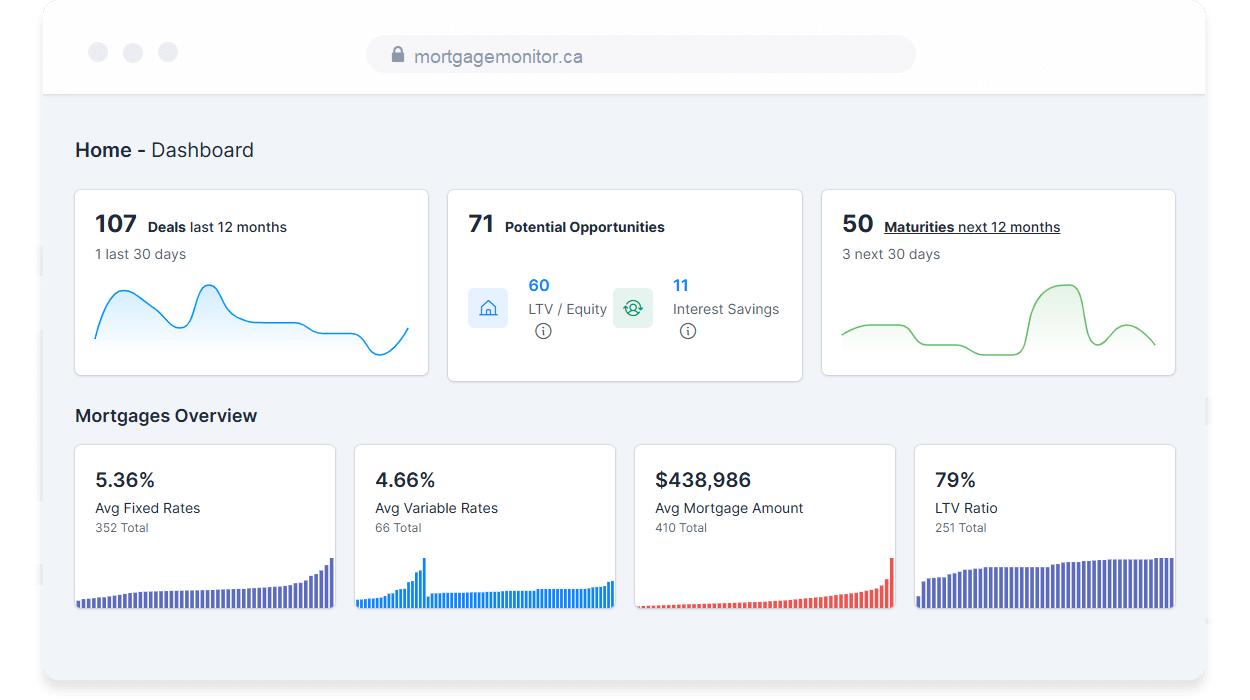Viewport: 1250px width, 700px height.
Task: Open the Maturities next 12 months link
Action: [971, 226]
